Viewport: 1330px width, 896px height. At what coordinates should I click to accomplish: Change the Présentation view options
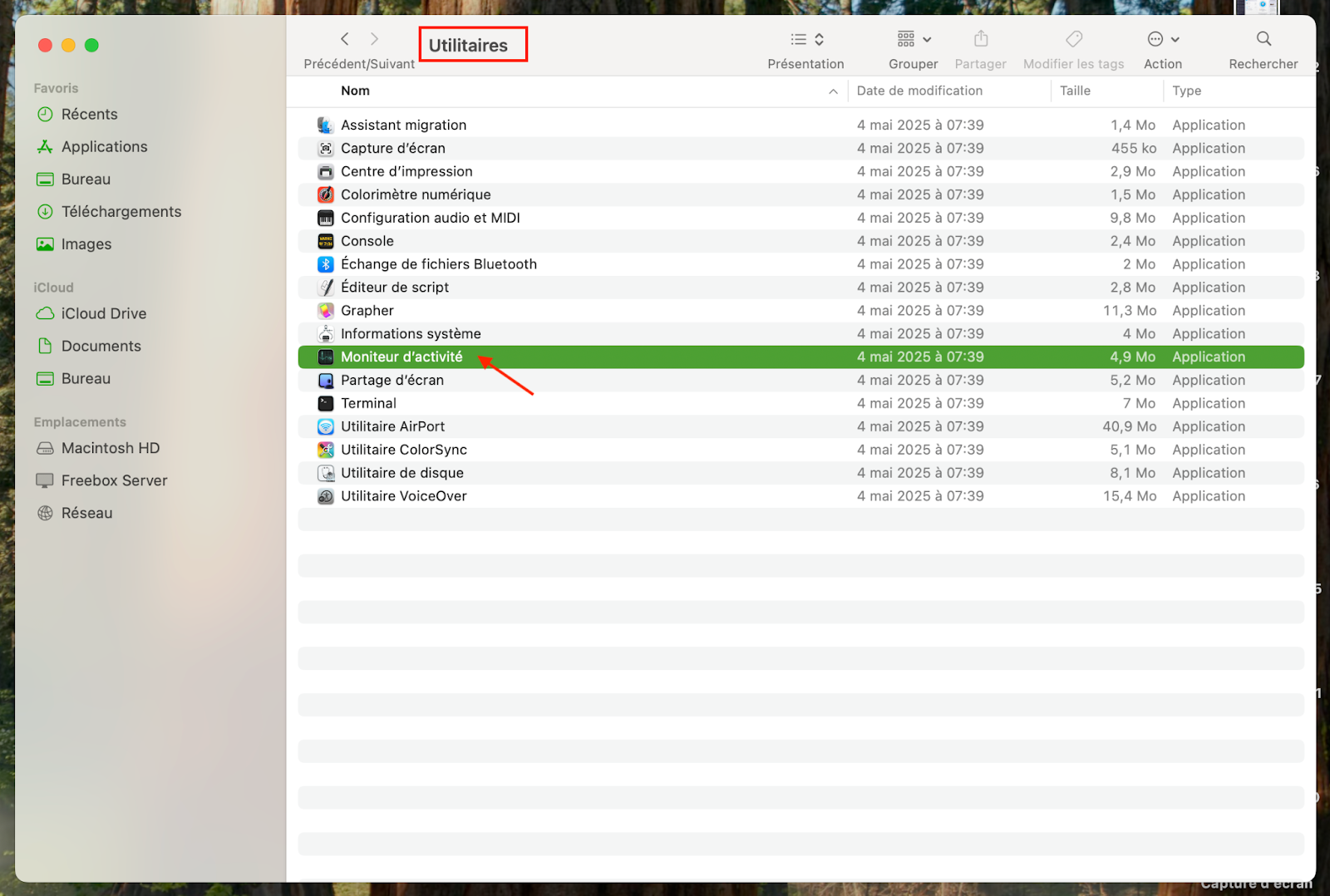[x=805, y=38]
